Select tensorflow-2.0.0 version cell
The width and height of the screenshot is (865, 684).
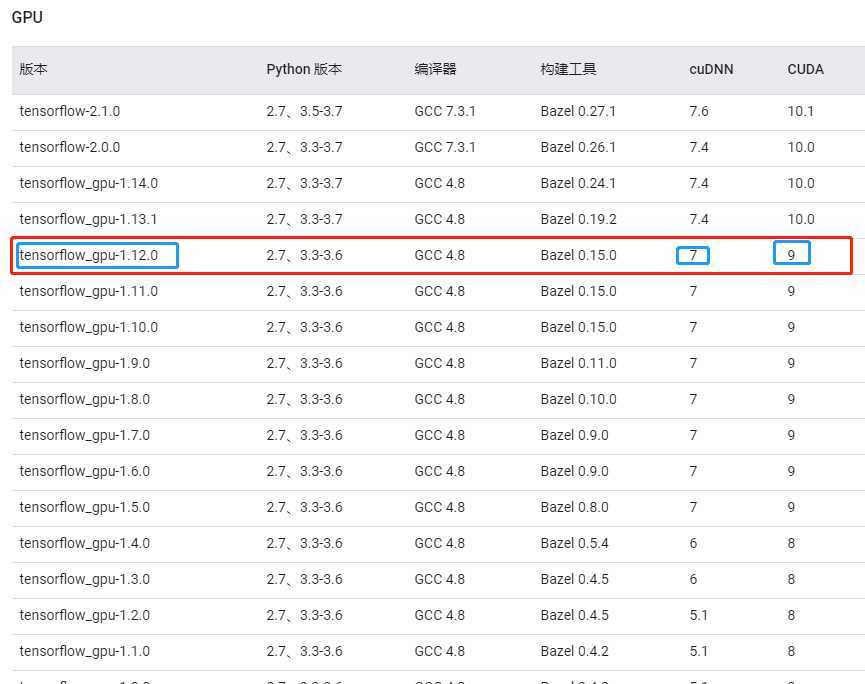(70, 147)
